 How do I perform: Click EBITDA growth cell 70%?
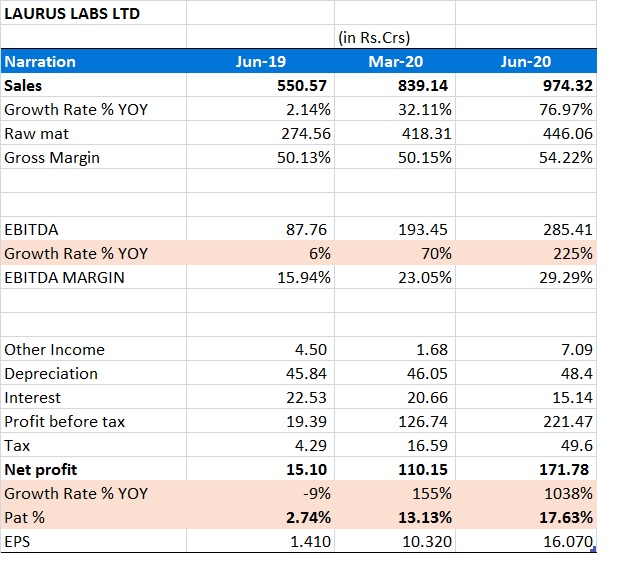(x=395, y=253)
